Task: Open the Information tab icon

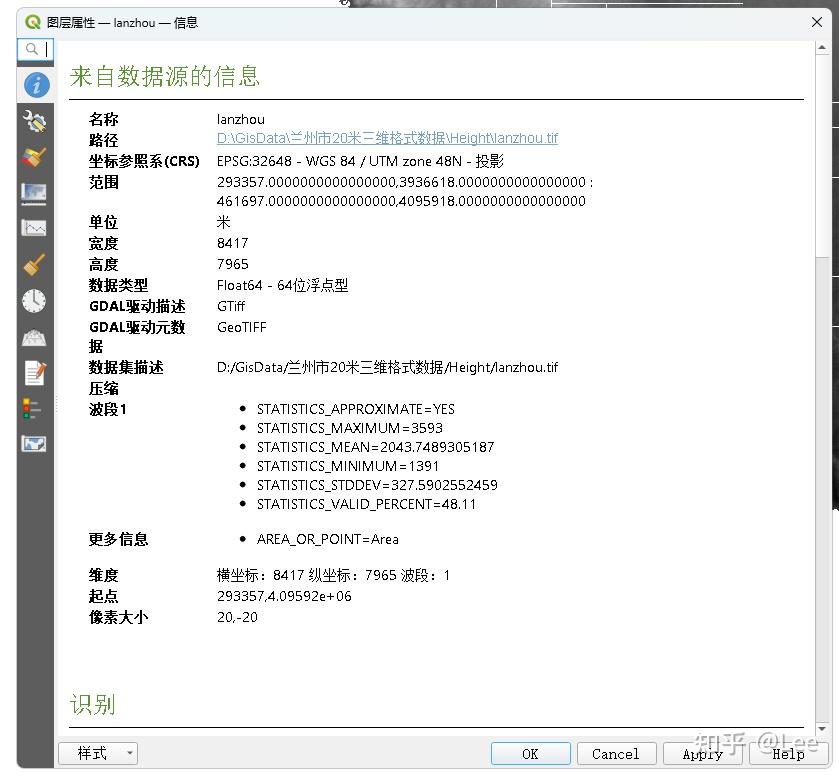Action: pyautogui.click(x=36, y=85)
